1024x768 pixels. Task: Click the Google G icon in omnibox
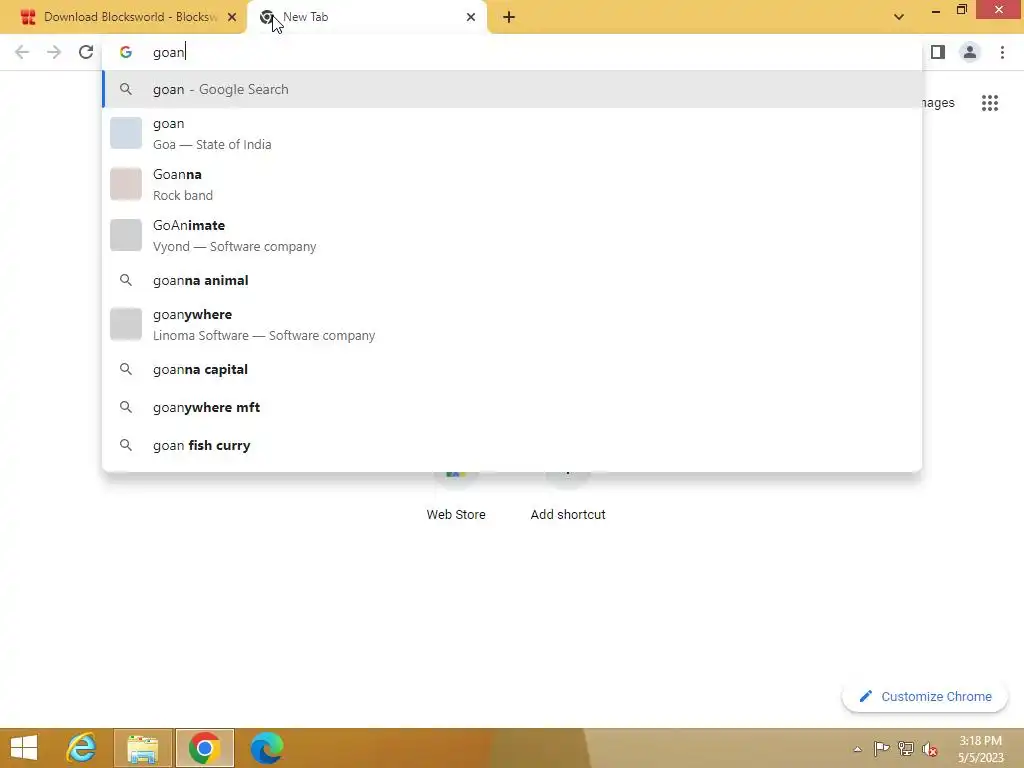coord(126,52)
